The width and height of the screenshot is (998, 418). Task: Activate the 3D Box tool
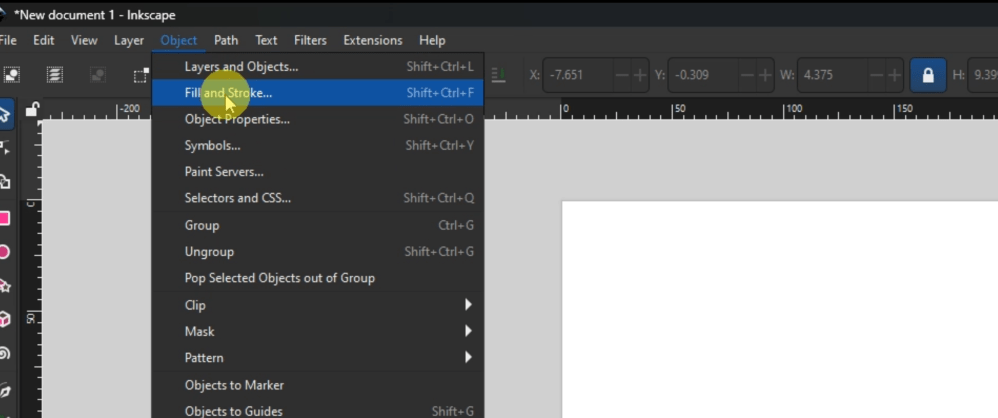click(5, 319)
